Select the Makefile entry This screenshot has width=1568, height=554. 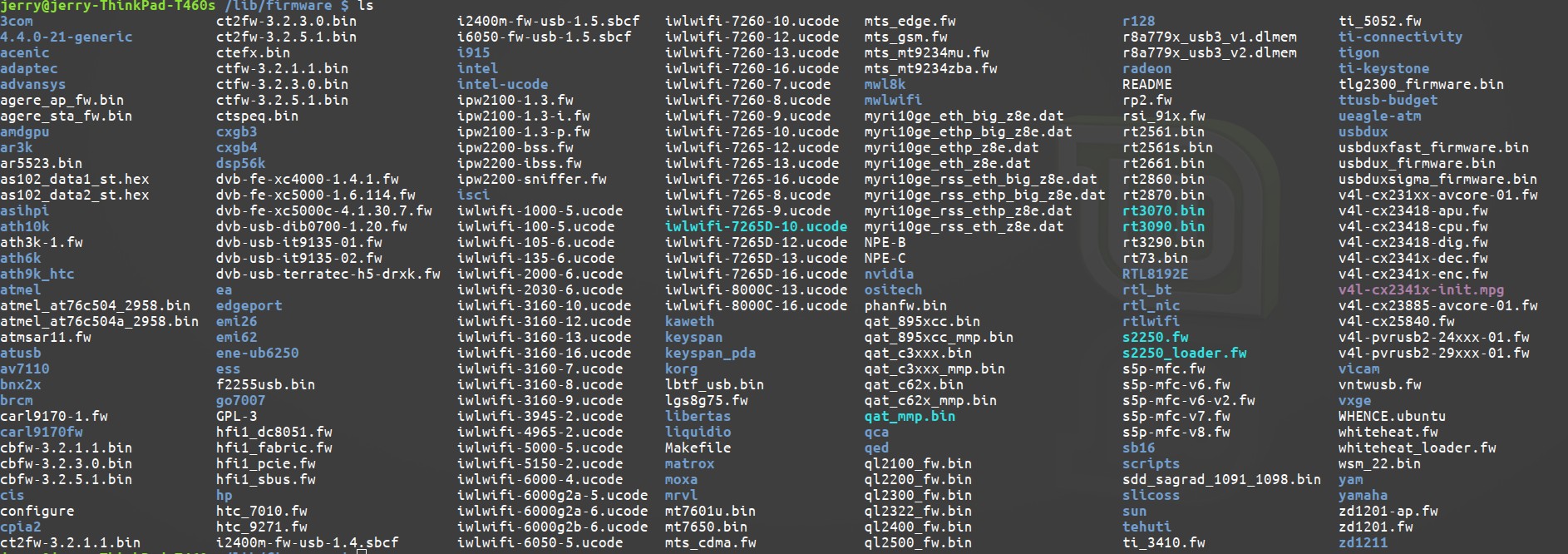pos(698,448)
